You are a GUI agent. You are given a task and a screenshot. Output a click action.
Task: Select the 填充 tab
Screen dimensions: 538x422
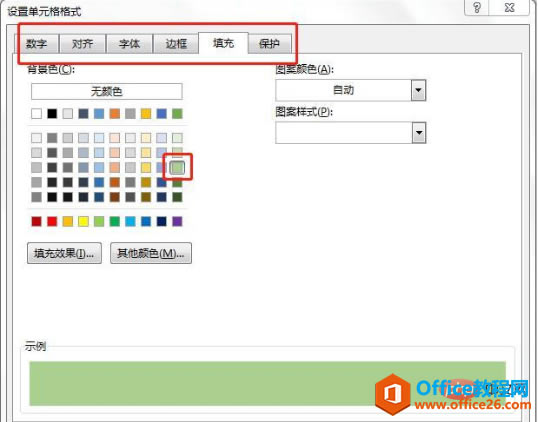223,43
